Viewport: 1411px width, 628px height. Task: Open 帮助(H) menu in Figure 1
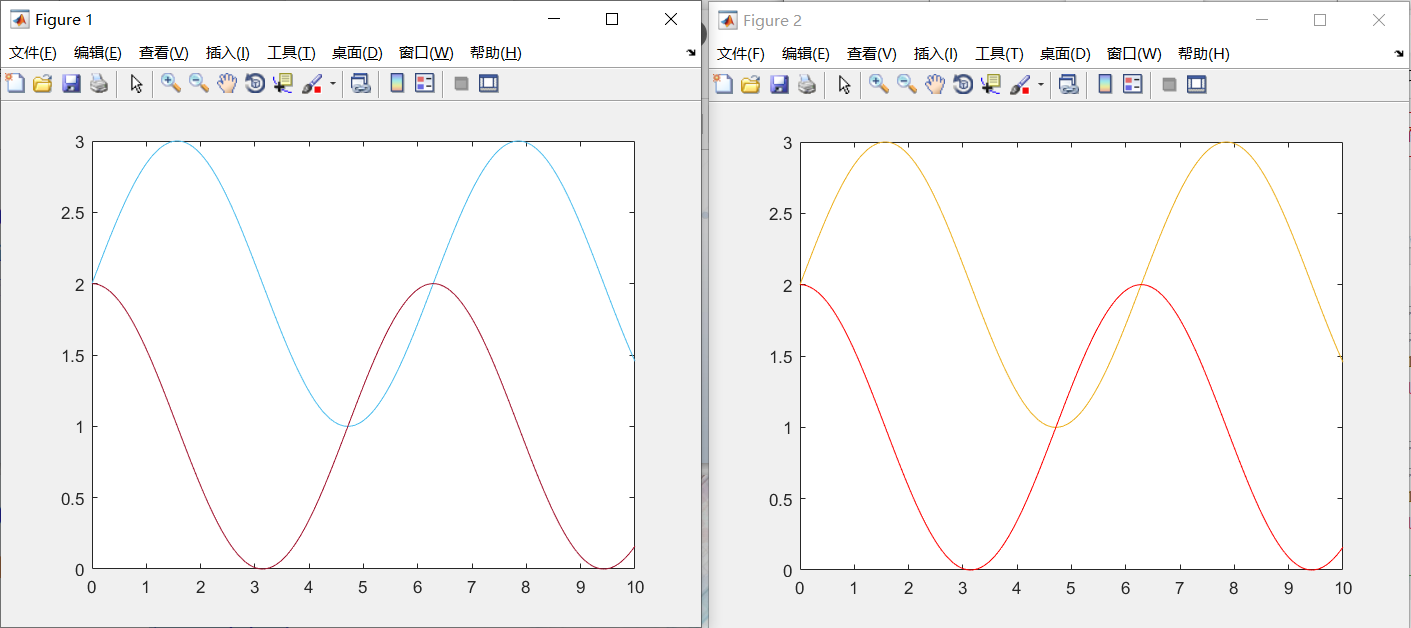click(x=496, y=53)
